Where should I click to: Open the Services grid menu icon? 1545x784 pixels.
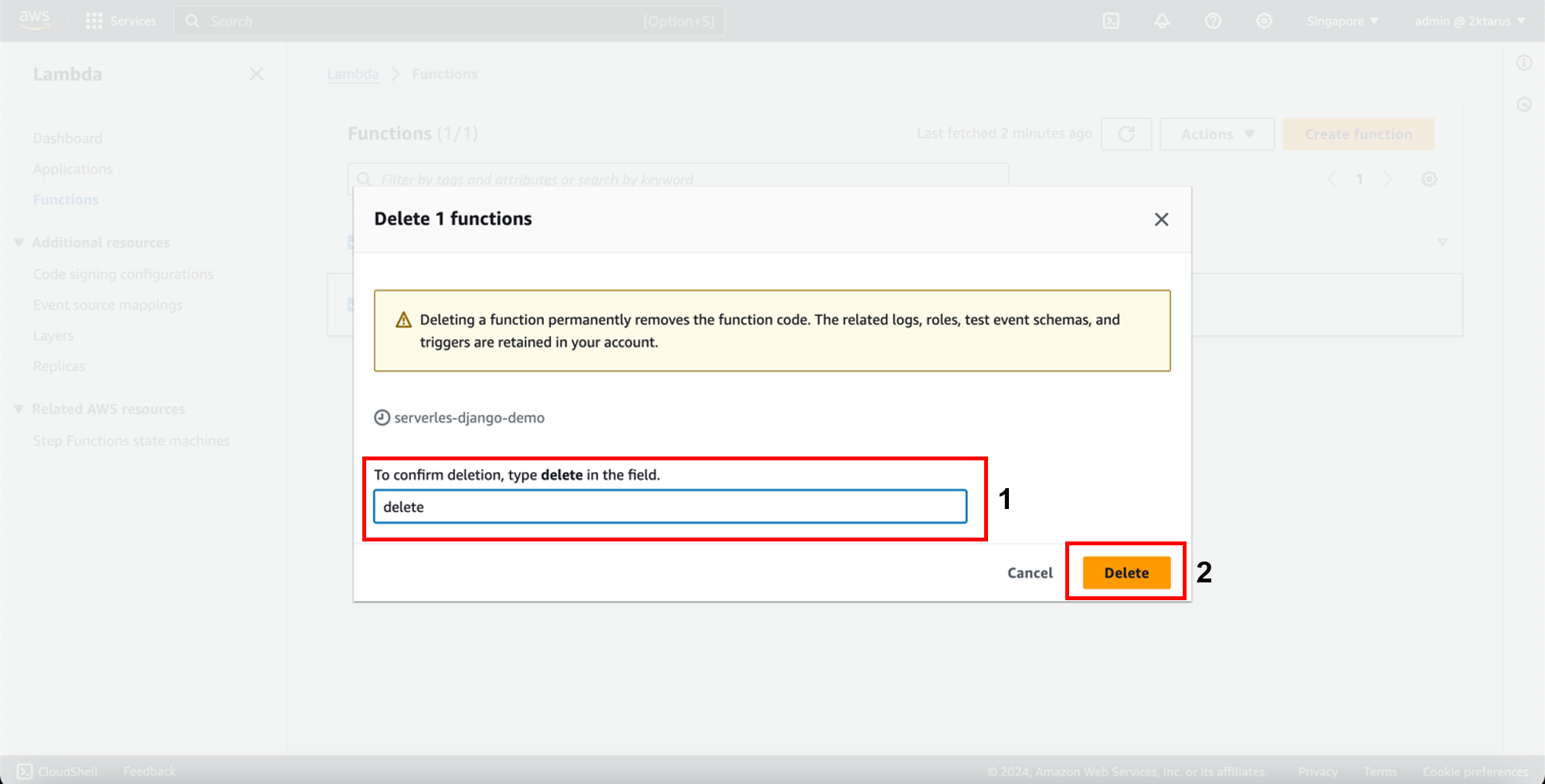pos(93,21)
